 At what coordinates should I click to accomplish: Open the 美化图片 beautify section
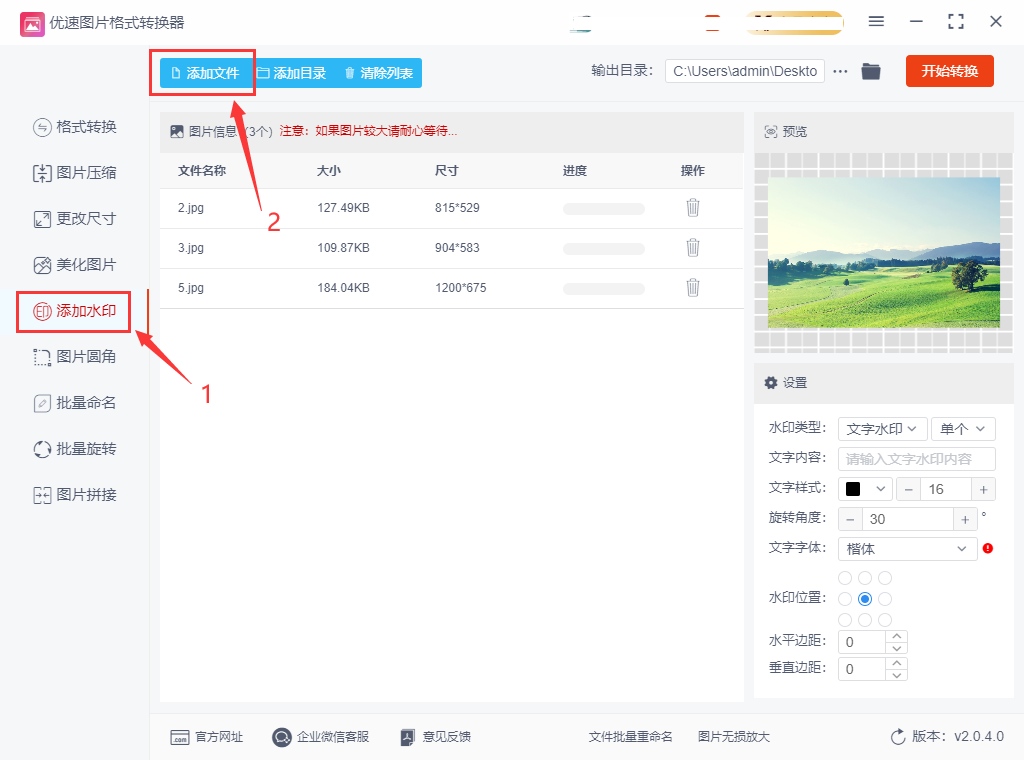[x=74, y=265]
